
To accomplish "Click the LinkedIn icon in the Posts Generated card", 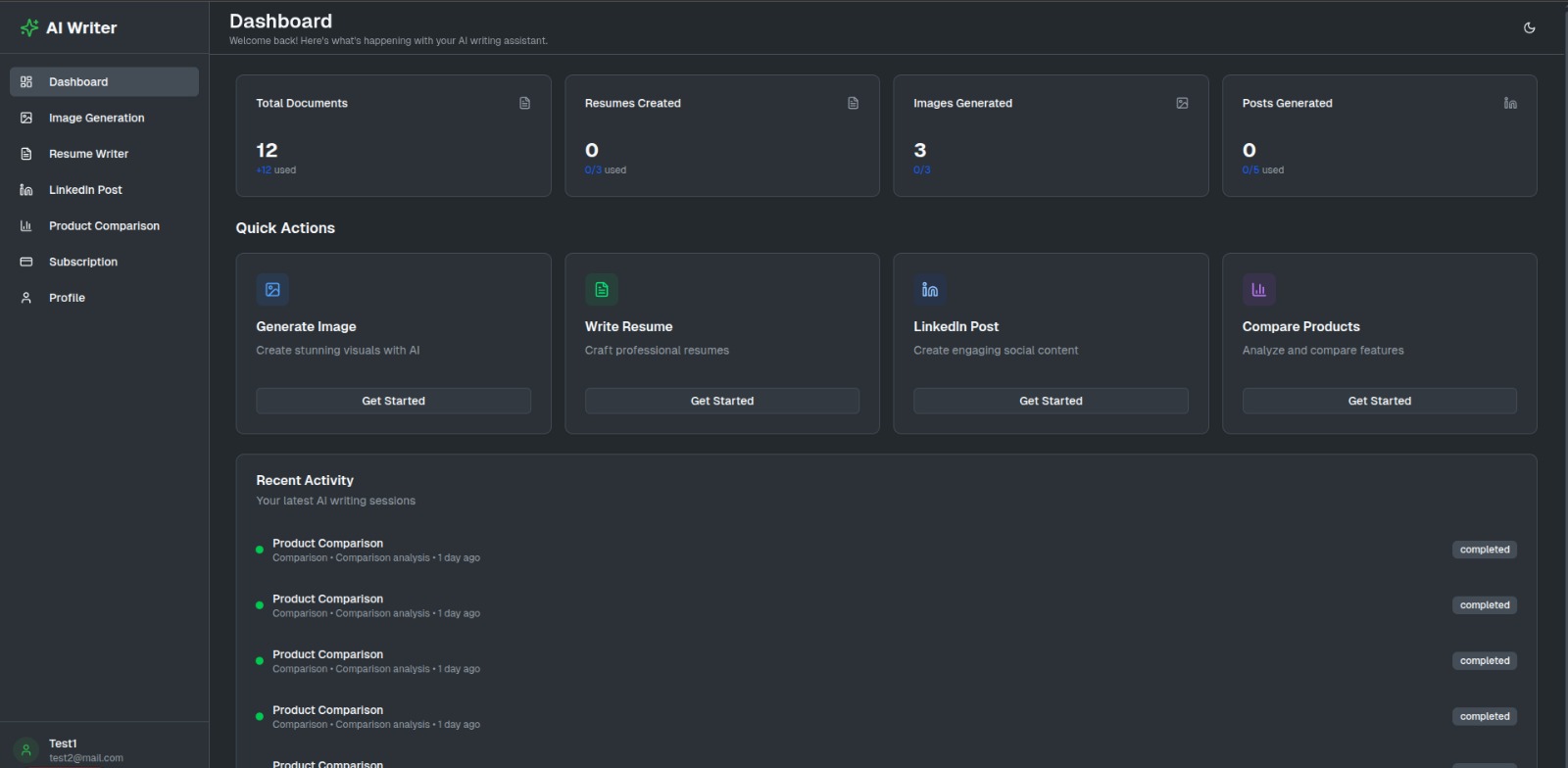I will pos(1510,103).
